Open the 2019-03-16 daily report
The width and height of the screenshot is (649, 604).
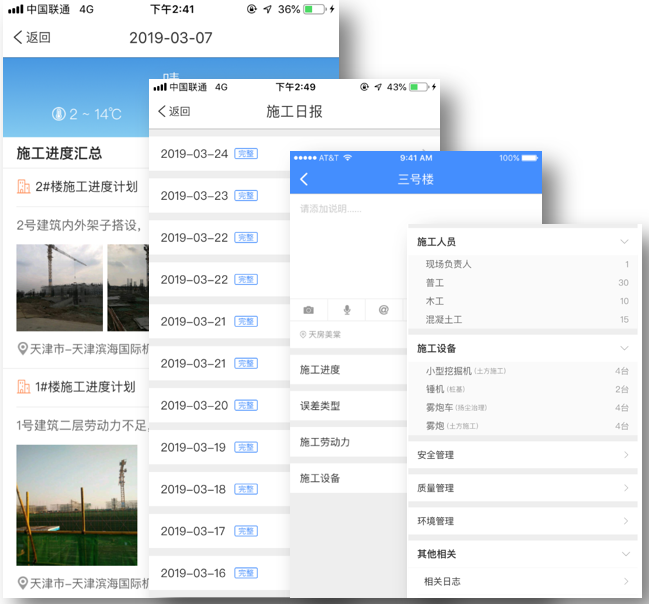tap(219, 573)
